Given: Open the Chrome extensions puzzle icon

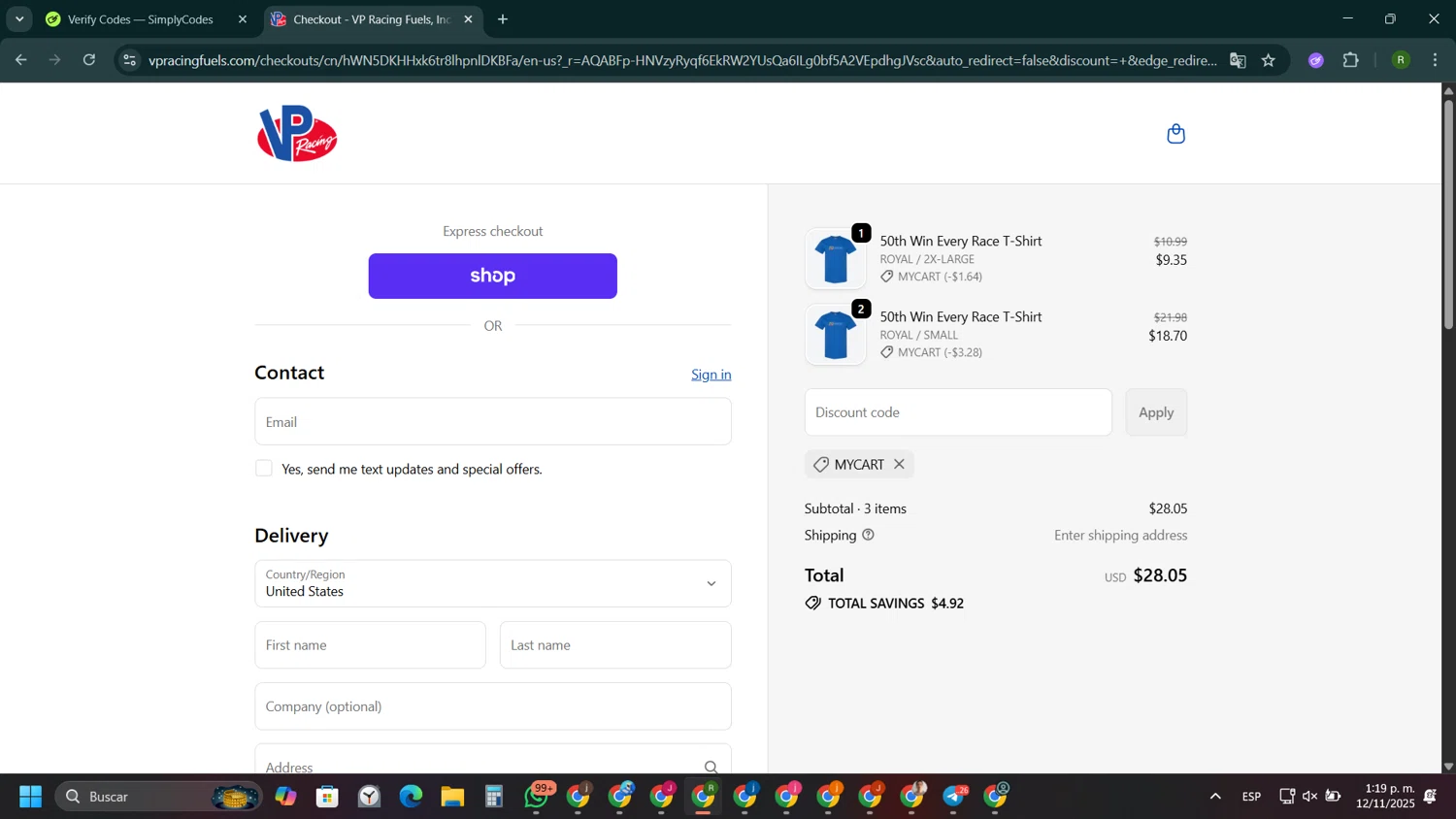Looking at the screenshot, I should 1350,60.
